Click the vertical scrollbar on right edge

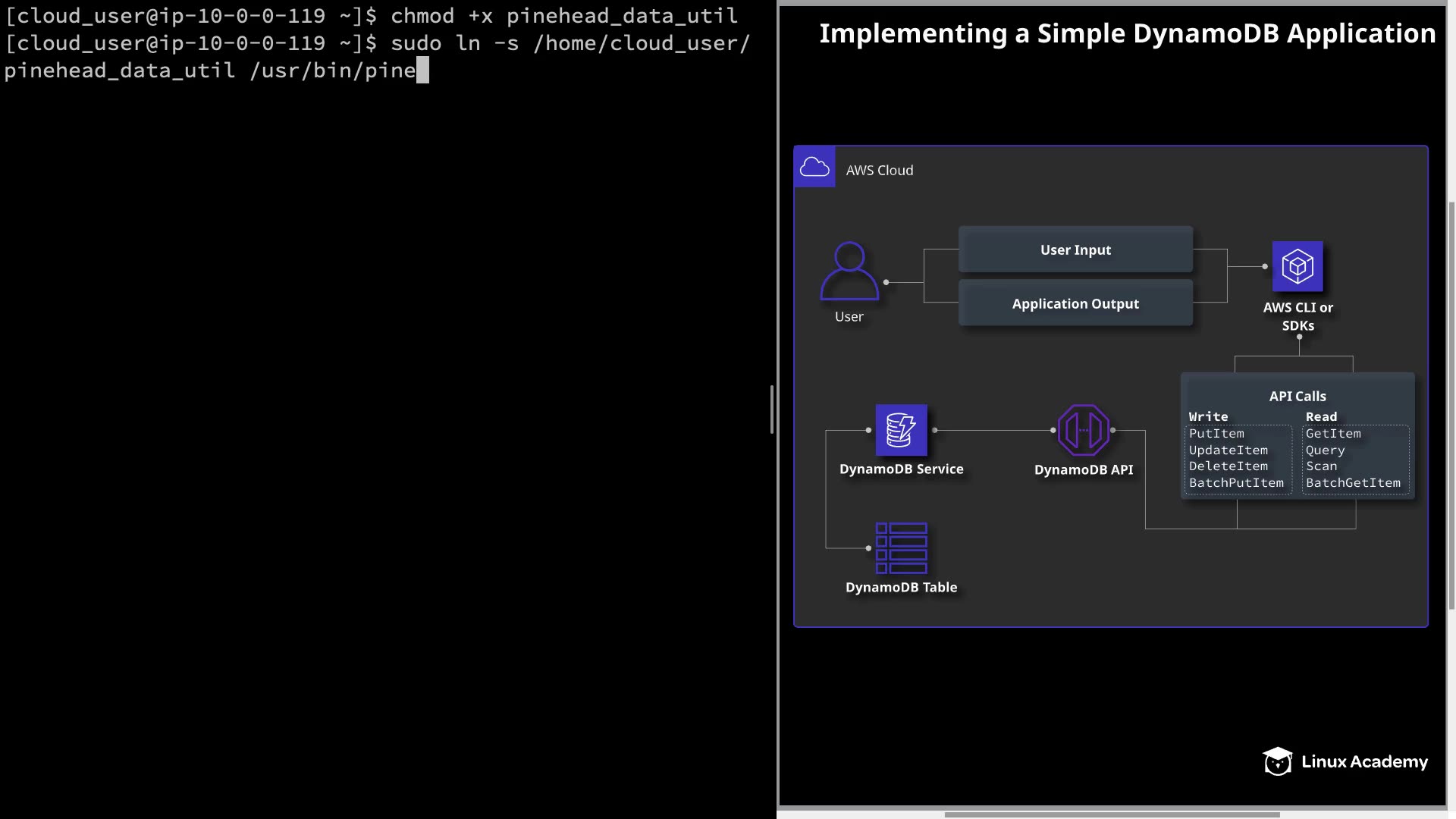click(x=1451, y=405)
